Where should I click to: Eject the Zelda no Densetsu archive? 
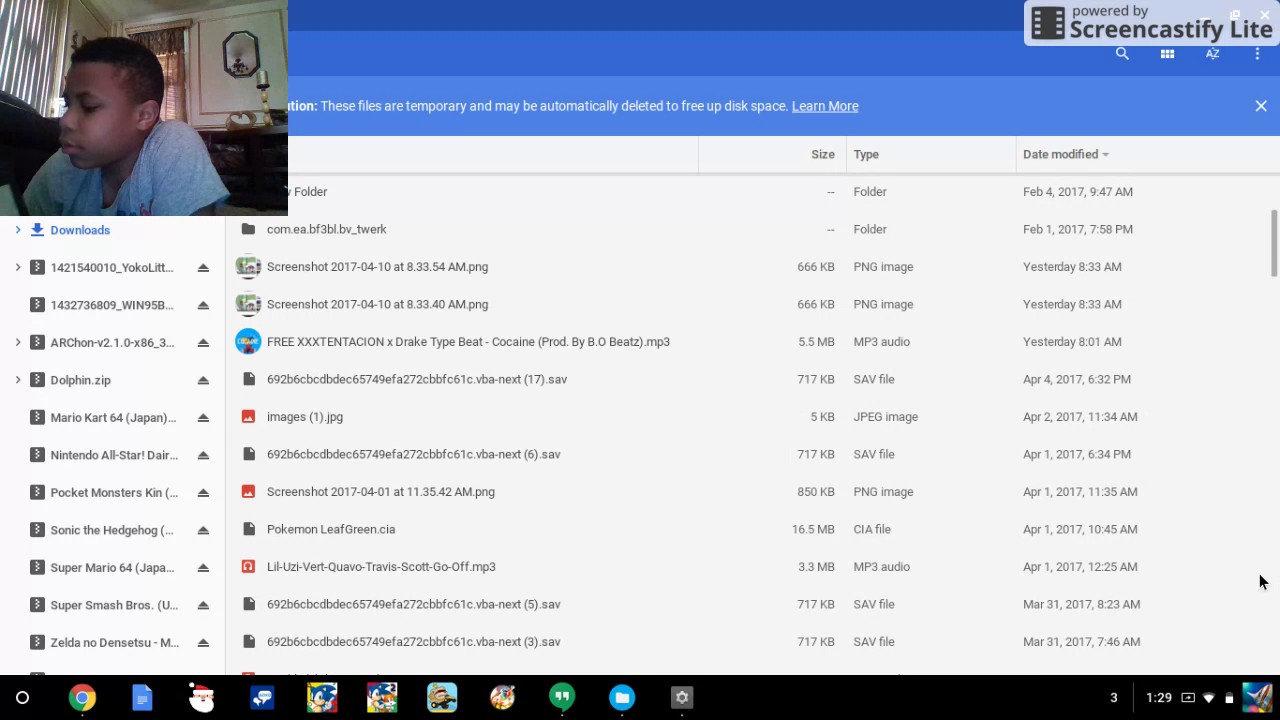pos(203,642)
